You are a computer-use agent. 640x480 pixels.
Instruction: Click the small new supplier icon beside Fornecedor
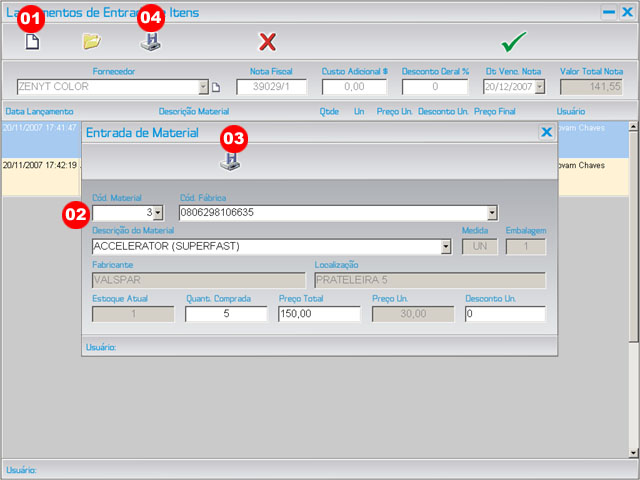[215, 88]
